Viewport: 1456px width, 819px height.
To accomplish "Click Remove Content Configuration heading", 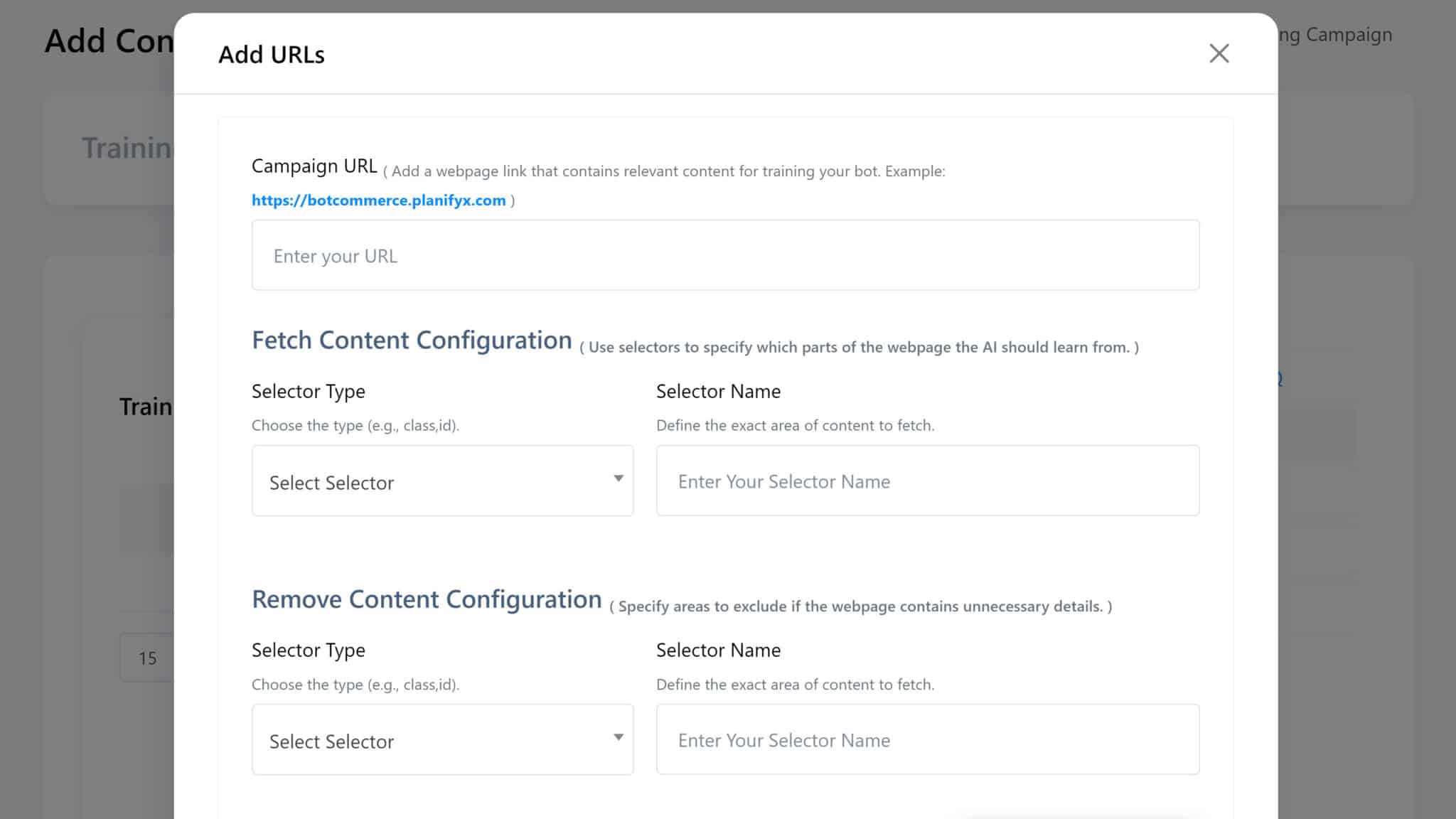I will tap(427, 599).
